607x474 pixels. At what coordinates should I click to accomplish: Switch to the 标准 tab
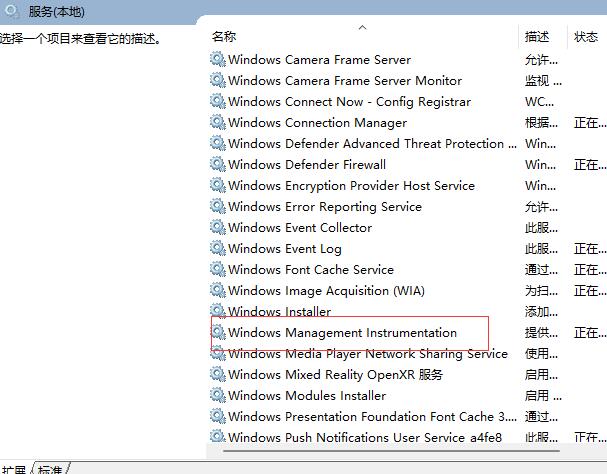click(x=50, y=469)
